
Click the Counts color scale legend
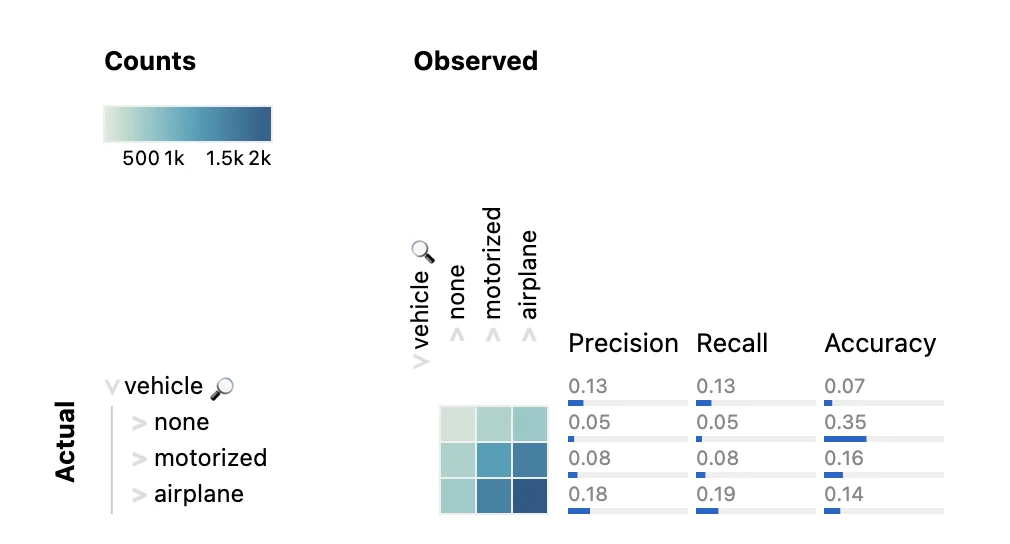(x=187, y=124)
